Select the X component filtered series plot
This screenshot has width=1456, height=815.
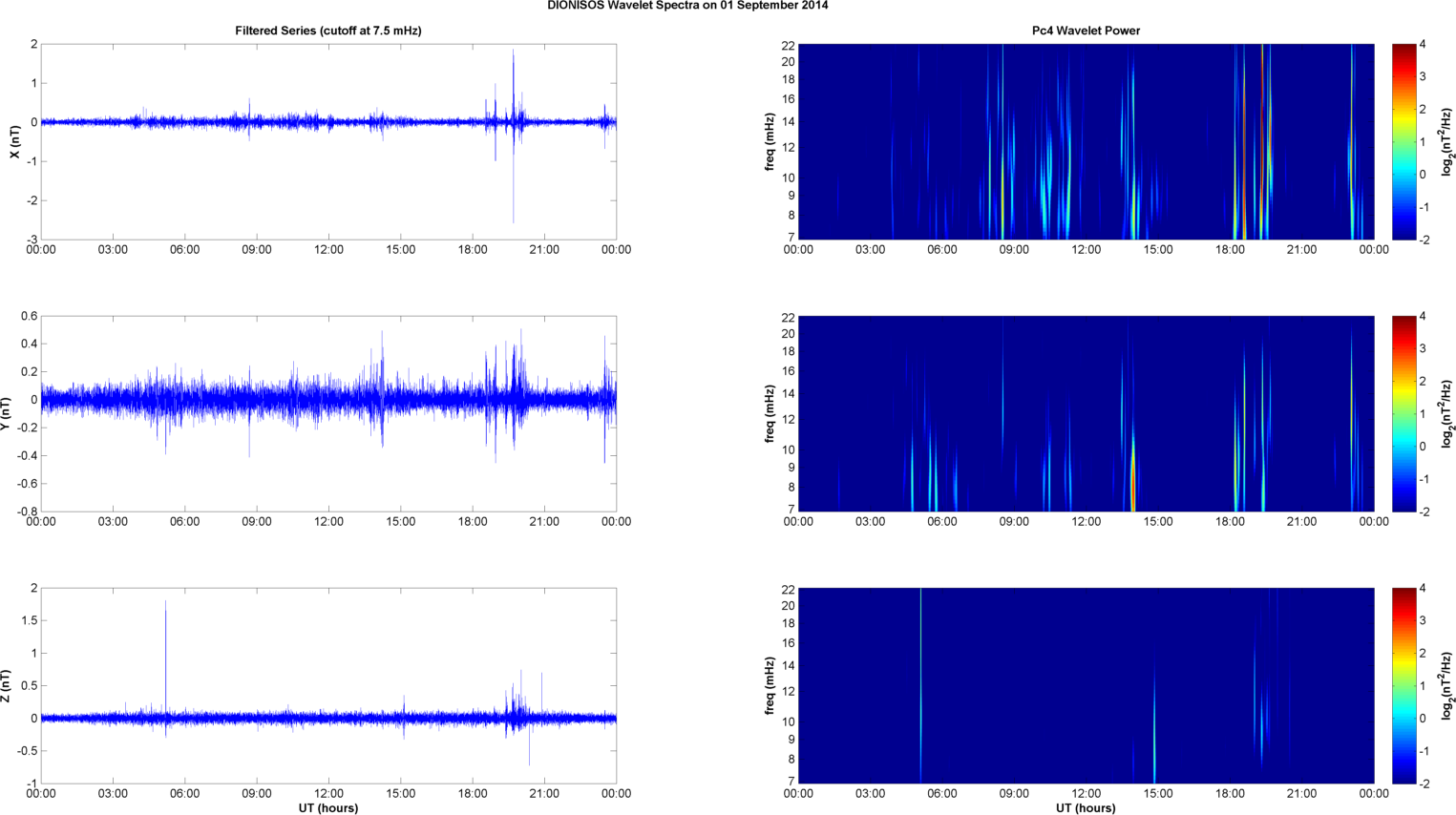coord(328,141)
